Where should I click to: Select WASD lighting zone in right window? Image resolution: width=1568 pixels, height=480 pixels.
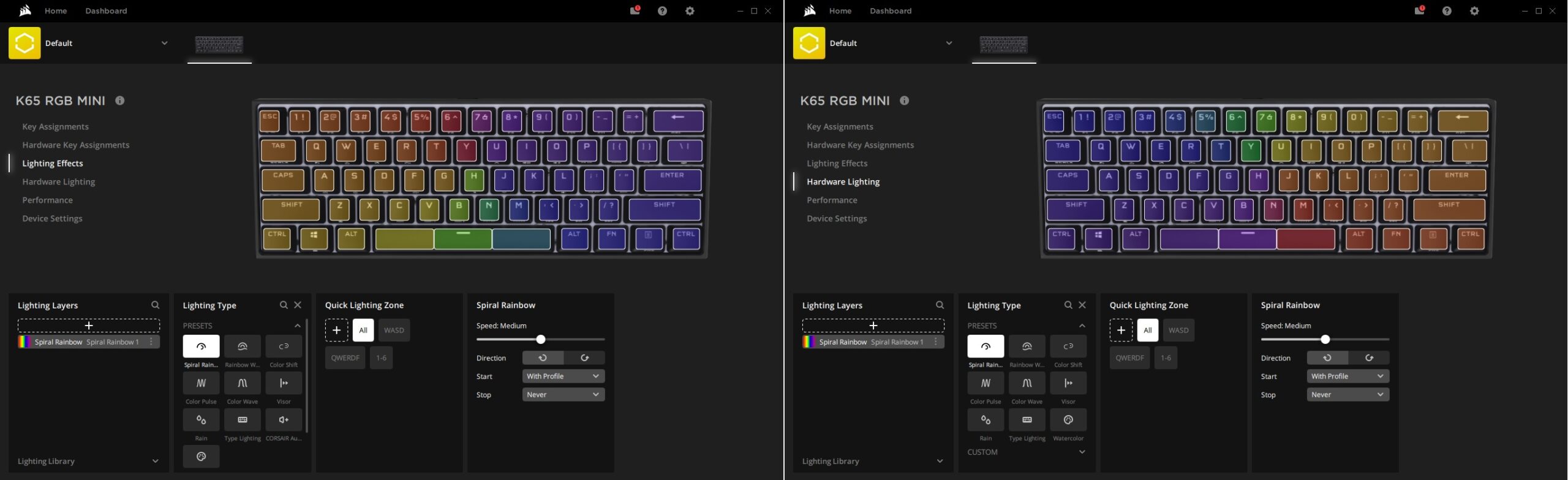(x=1178, y=330)
